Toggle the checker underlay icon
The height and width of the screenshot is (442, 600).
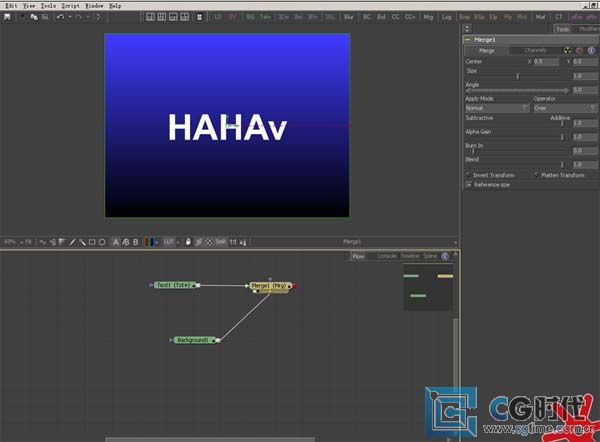pyautogui.click(x=209, y=242)
